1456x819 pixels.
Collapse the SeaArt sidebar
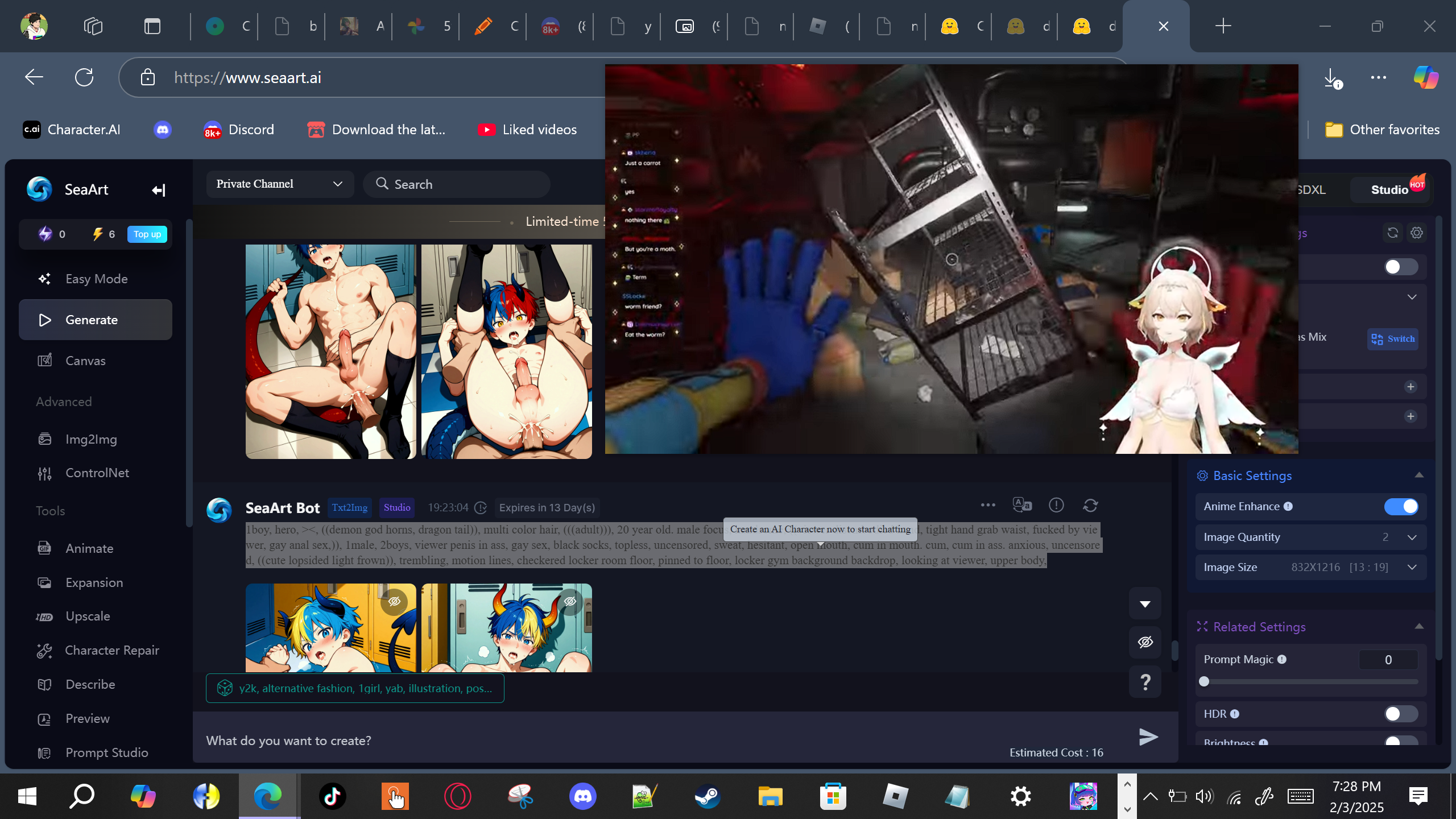[x=158, y=190]
